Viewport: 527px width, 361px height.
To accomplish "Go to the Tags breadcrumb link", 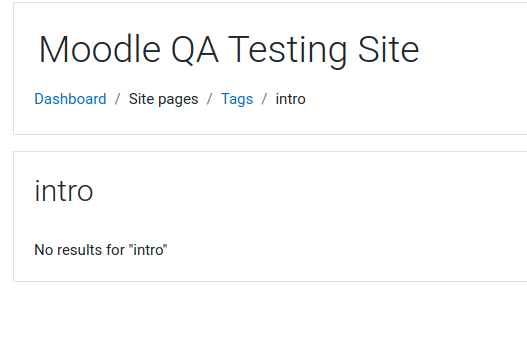I will point(237,99).
